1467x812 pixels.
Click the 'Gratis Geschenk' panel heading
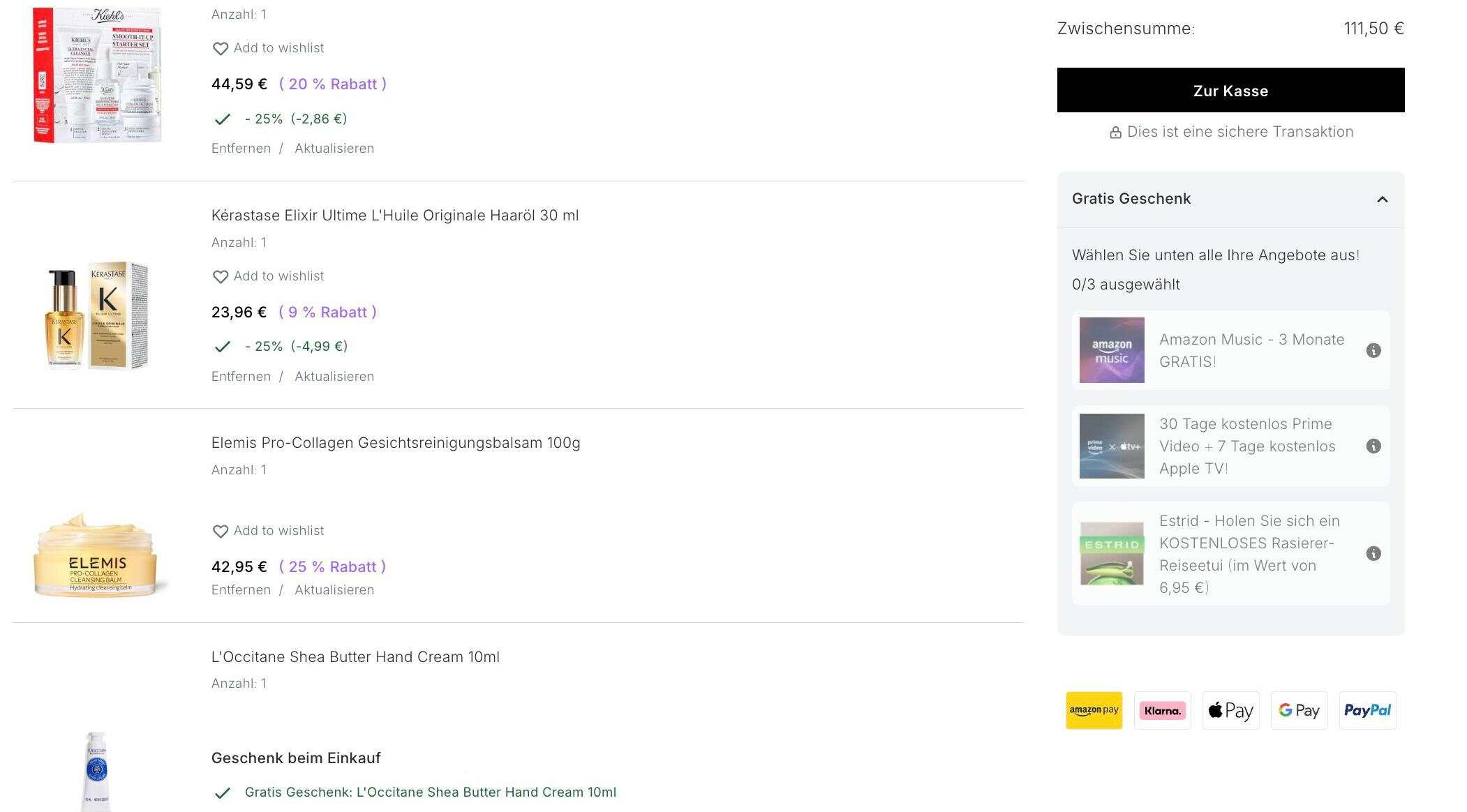coord(1131,199)
